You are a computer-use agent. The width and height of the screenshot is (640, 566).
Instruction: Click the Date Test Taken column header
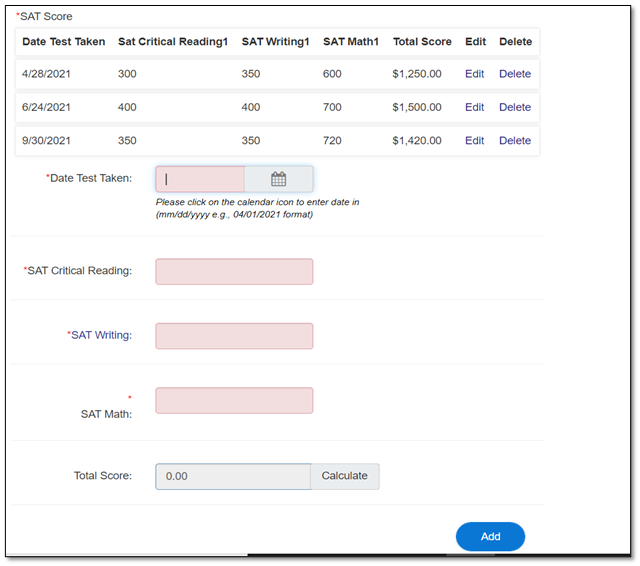(63, 42)
